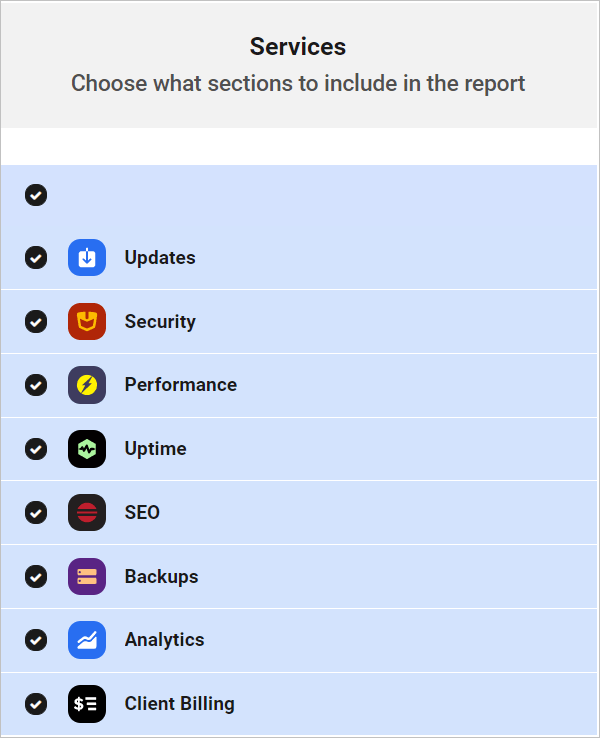
Task: Uncheck the Analytics checkbox
Action: click(36, 640)
